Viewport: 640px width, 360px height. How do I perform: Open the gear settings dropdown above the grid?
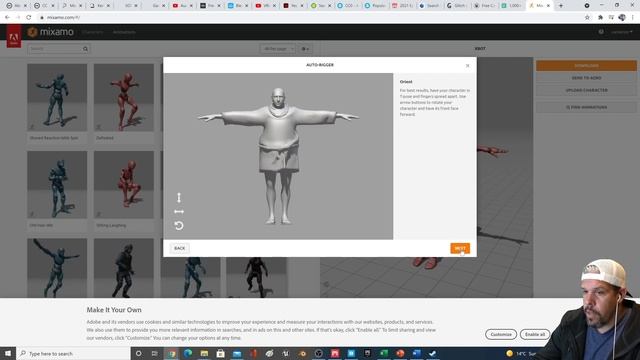pyautogui.click(x=305, y=49)
